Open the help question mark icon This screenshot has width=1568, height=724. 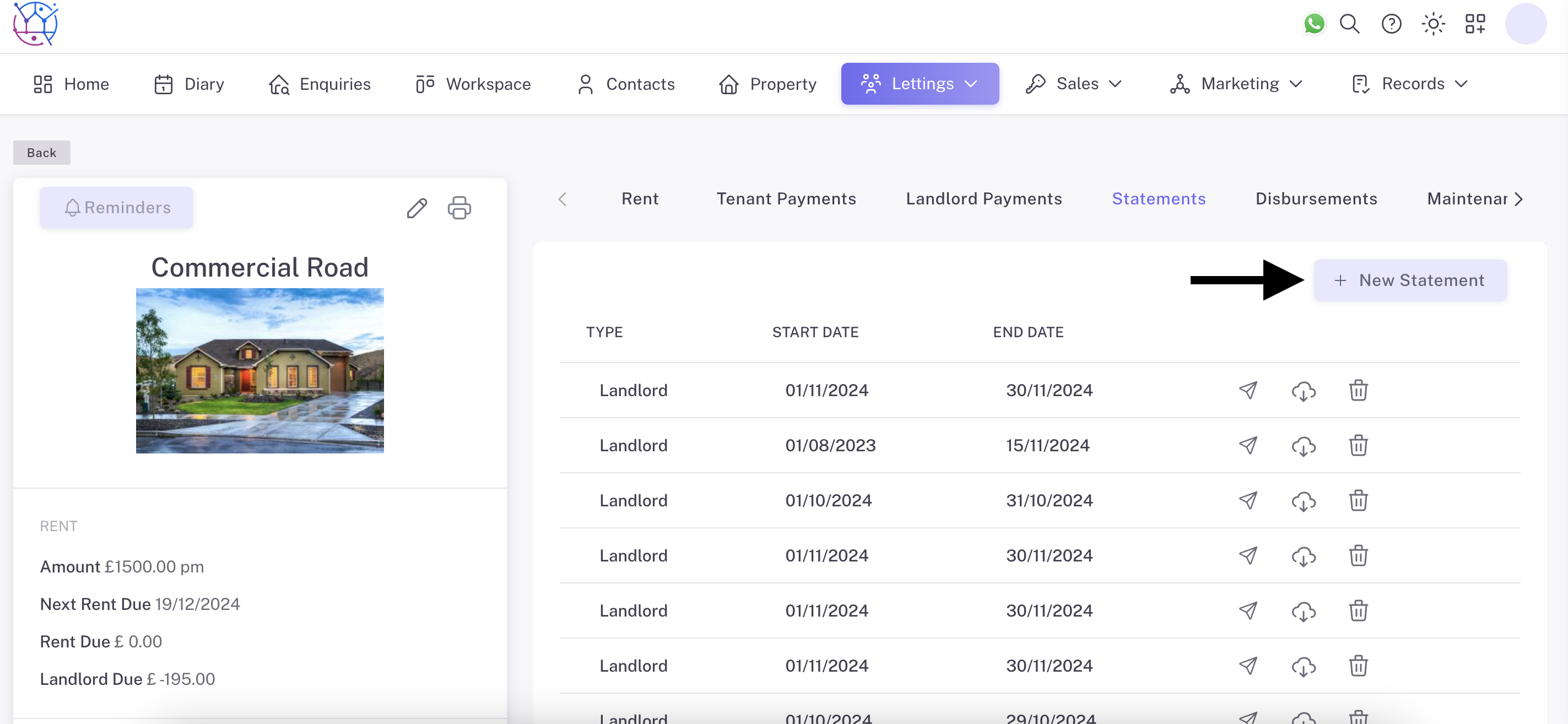pos(1392,24)
